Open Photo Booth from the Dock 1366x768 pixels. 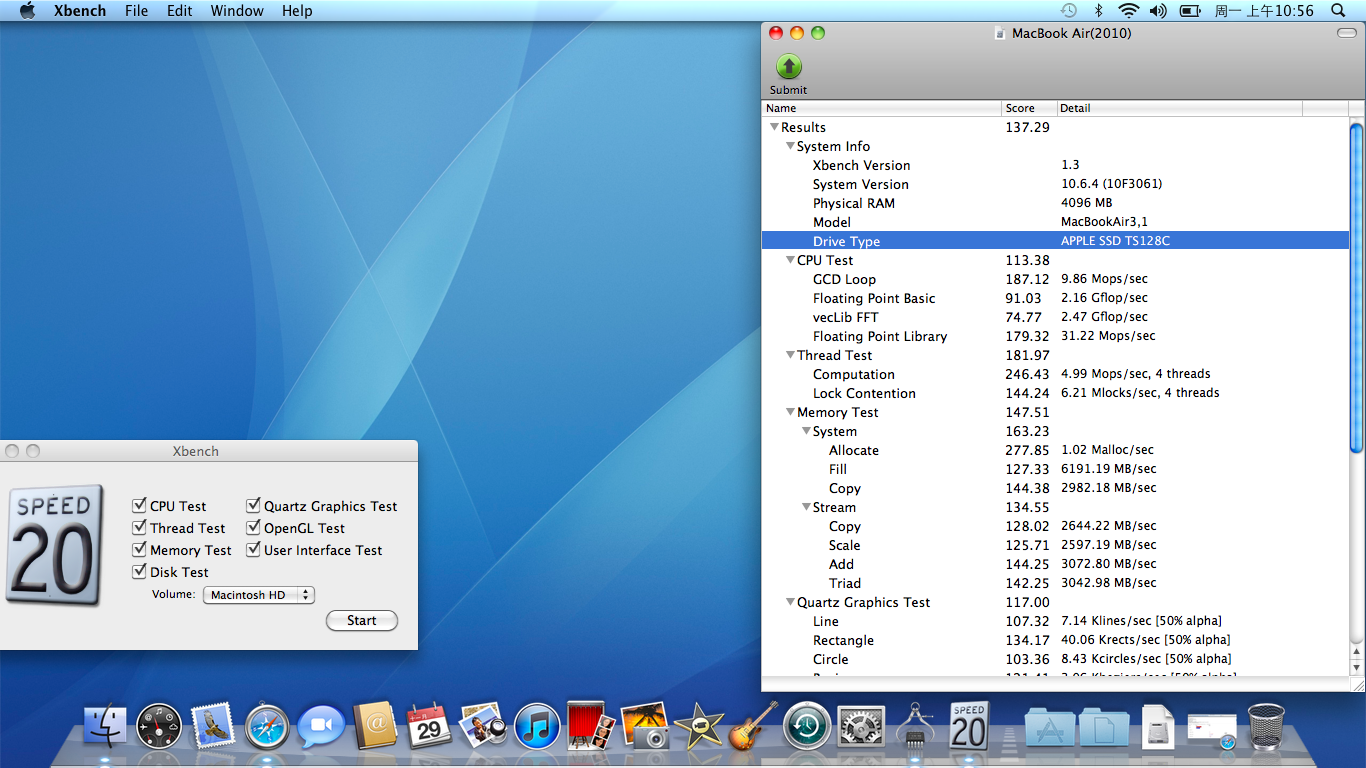pos(590,725)
